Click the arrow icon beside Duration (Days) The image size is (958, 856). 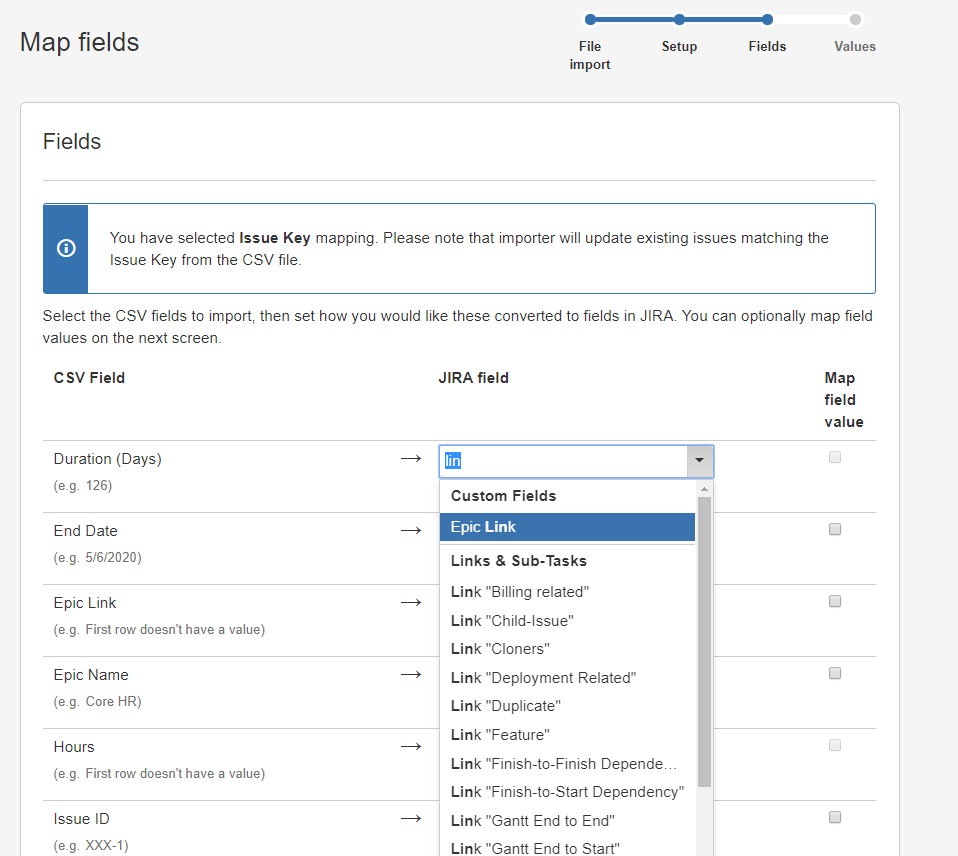(x=411, y=459)
